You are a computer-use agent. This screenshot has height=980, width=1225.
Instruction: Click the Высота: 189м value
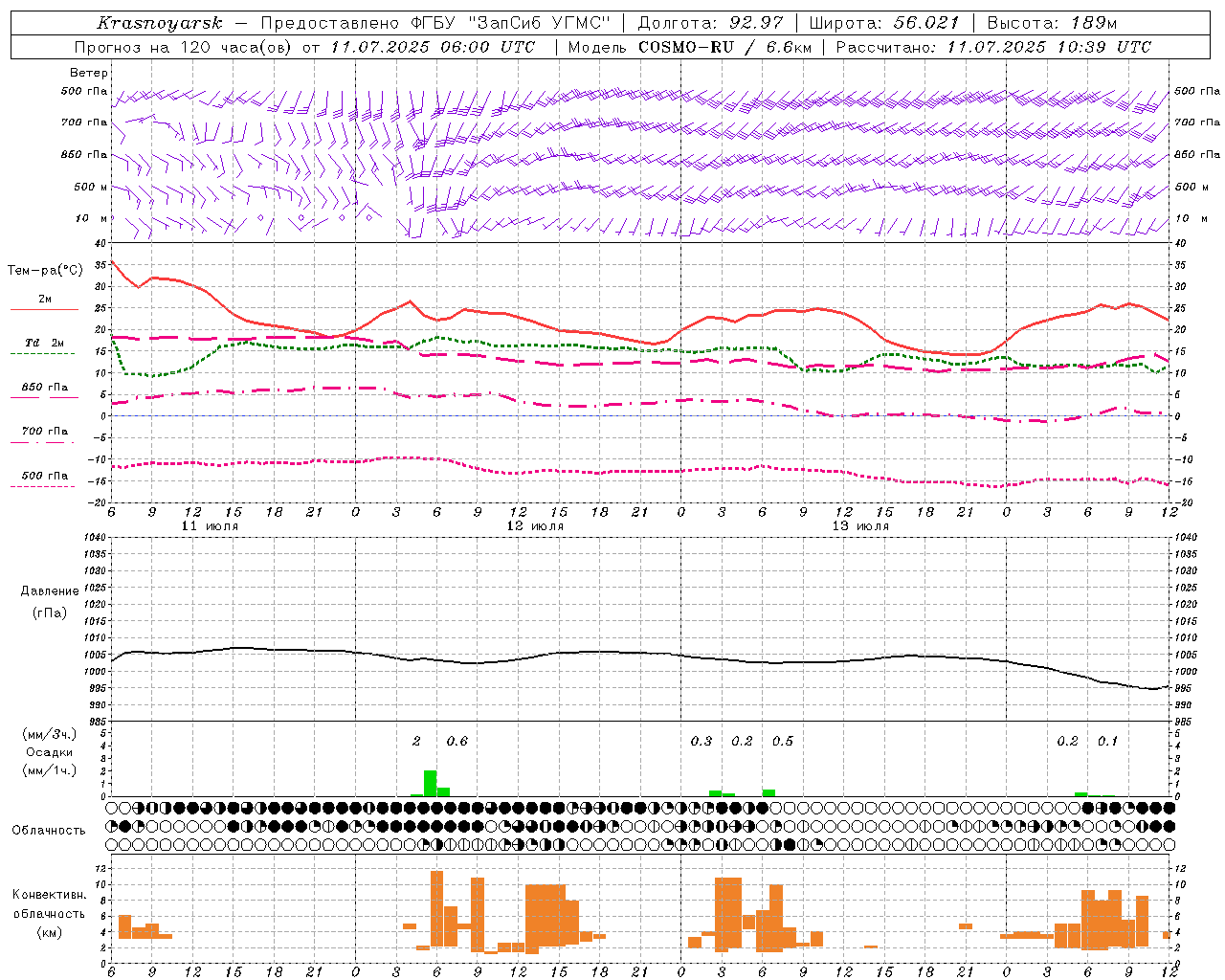(x=1052, y=23)
